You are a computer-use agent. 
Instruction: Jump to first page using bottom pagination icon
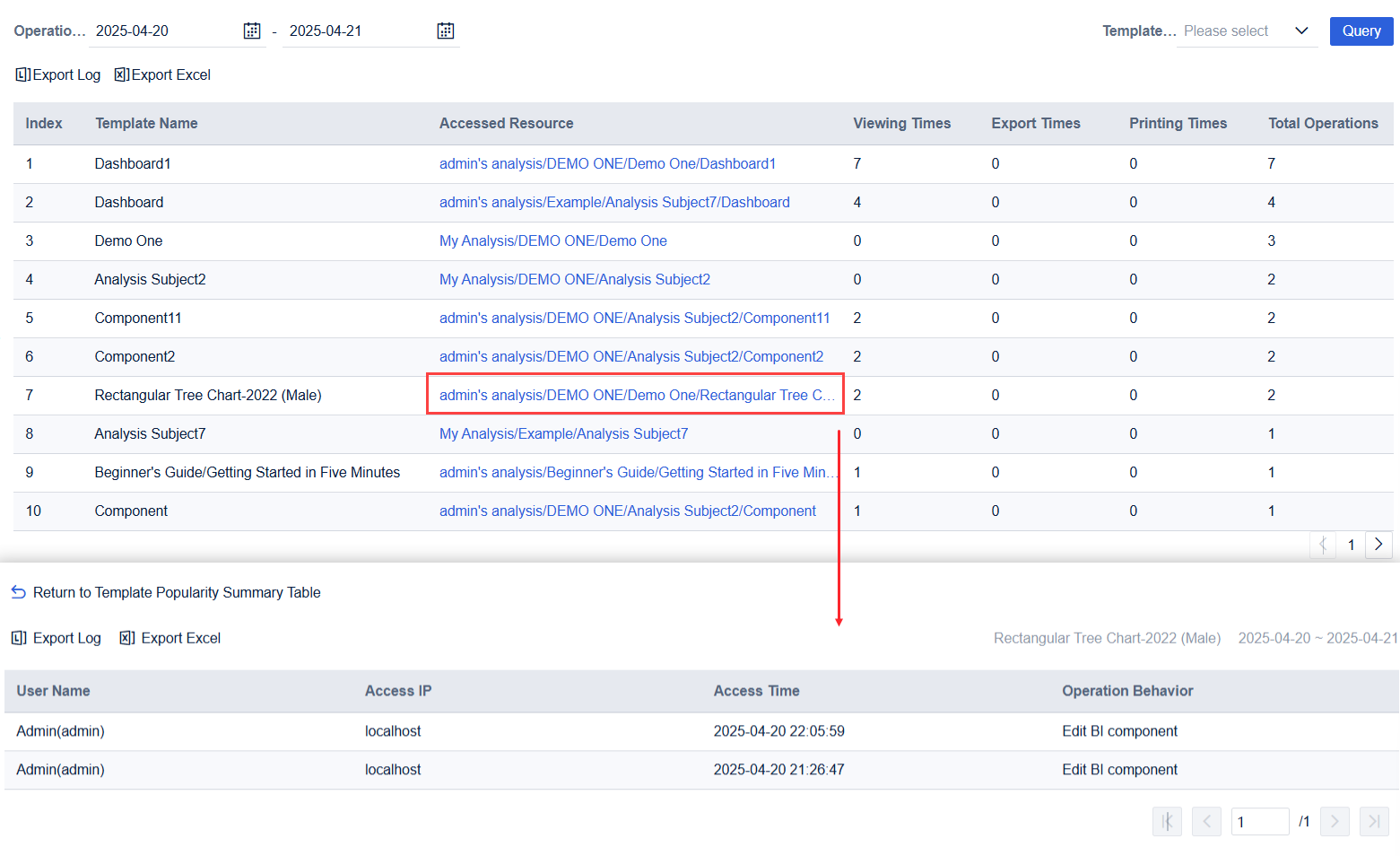[x=1167, y=821]
